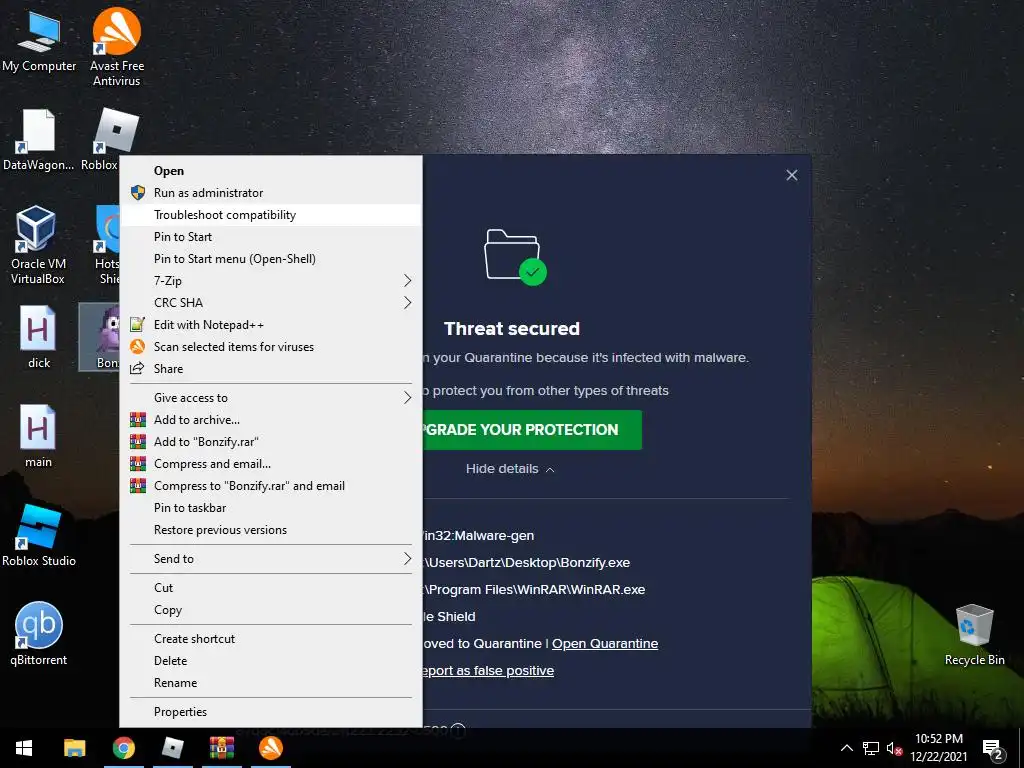Choose Add to archive...
Image resolution: width=1024 pixels, height=768 pixels.
(271, 420)
